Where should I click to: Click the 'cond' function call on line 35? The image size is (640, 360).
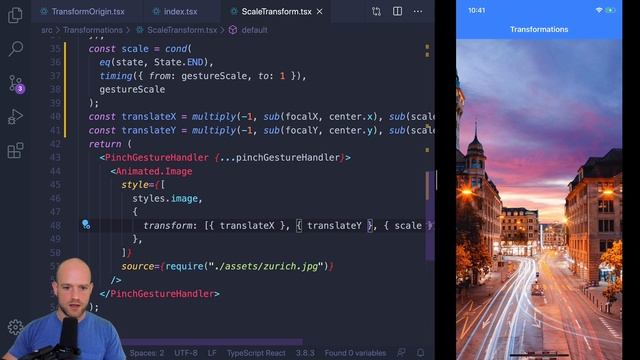pos(176,49)
